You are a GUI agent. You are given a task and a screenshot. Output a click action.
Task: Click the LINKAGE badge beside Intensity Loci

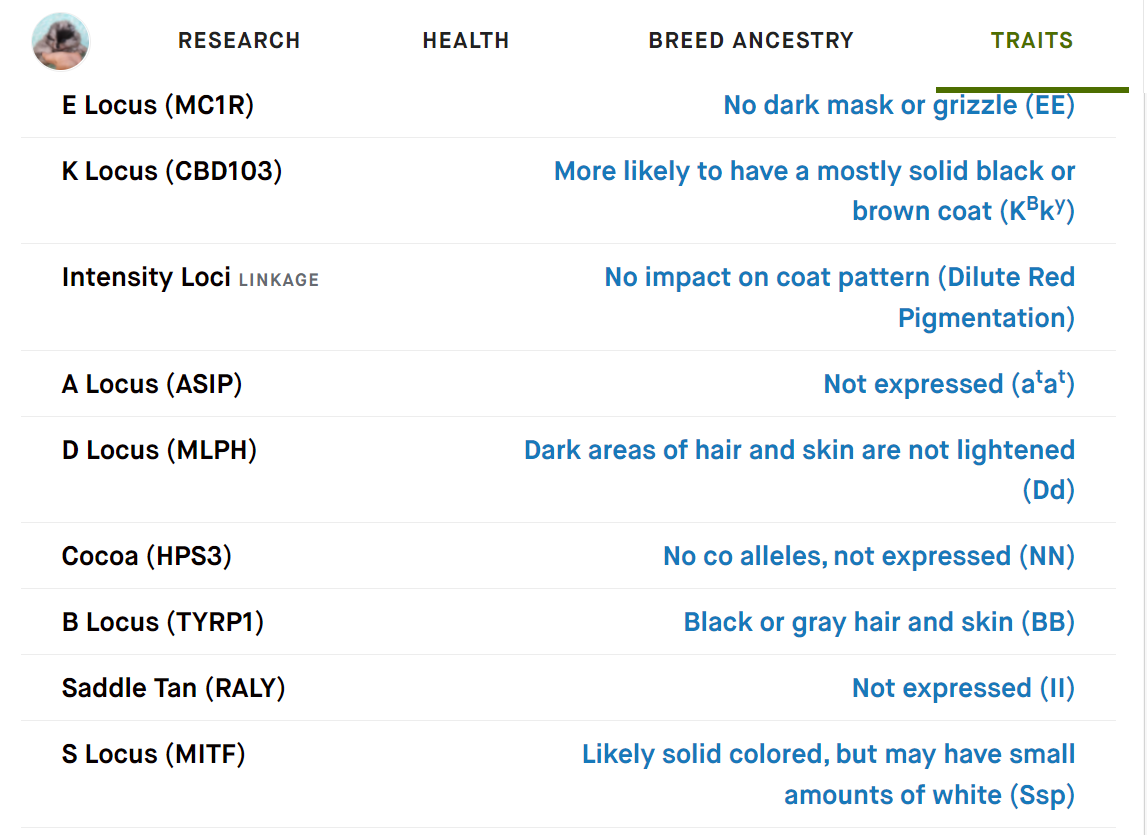click(279, 280)
